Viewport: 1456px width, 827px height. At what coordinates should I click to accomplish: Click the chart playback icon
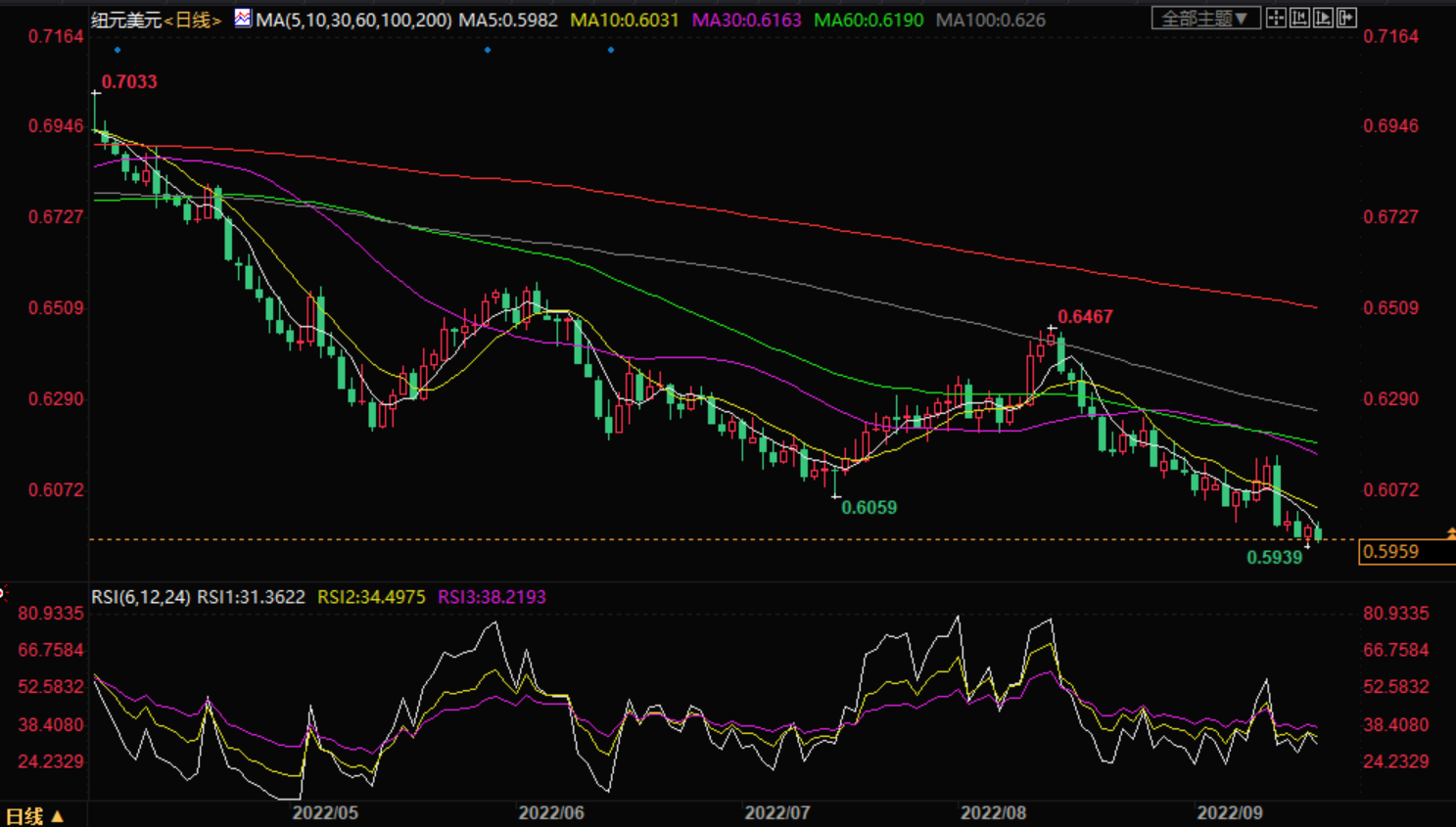(x=1323, y=18)
